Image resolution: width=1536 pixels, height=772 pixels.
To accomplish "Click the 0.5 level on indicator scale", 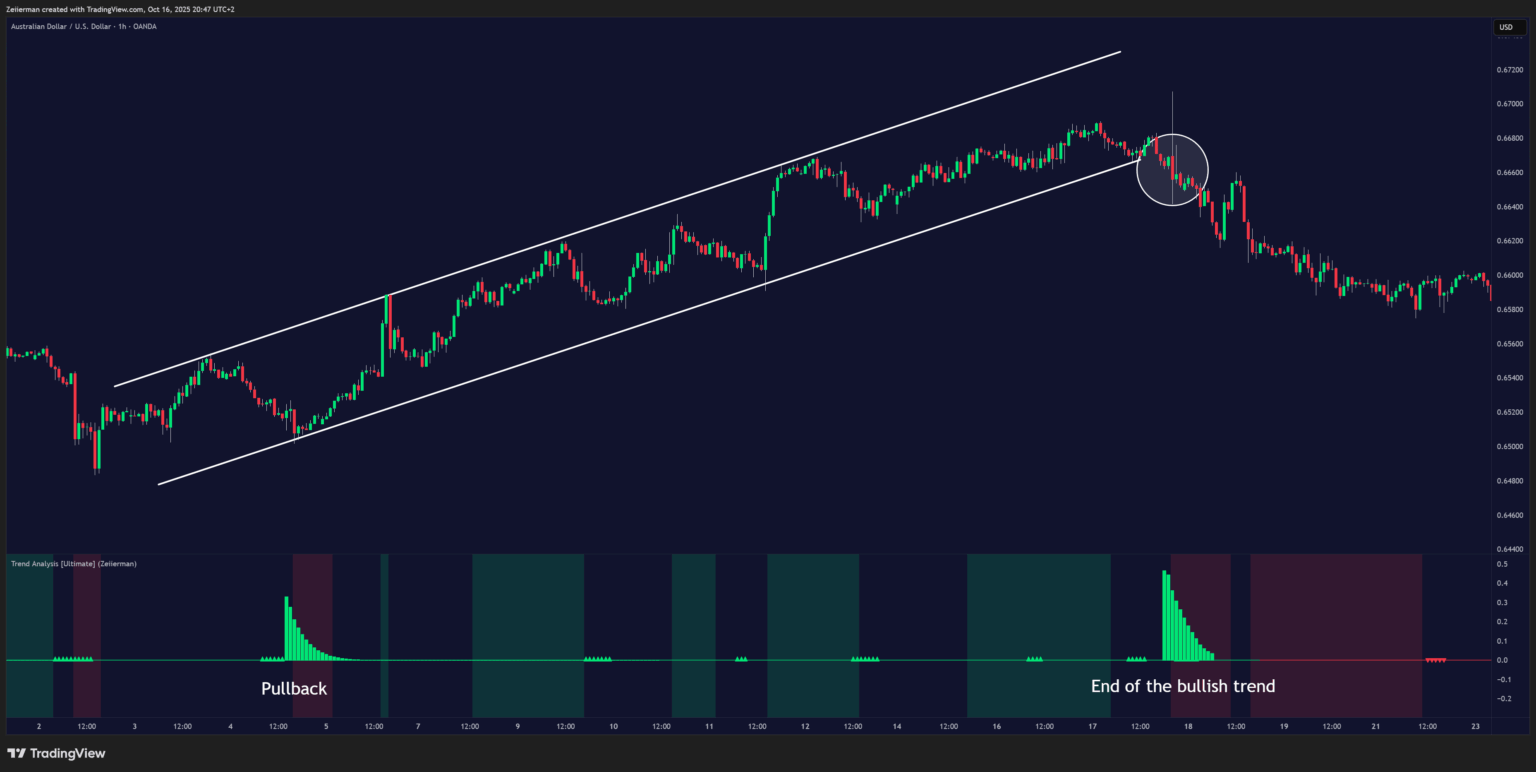I will pos(1501,565).
